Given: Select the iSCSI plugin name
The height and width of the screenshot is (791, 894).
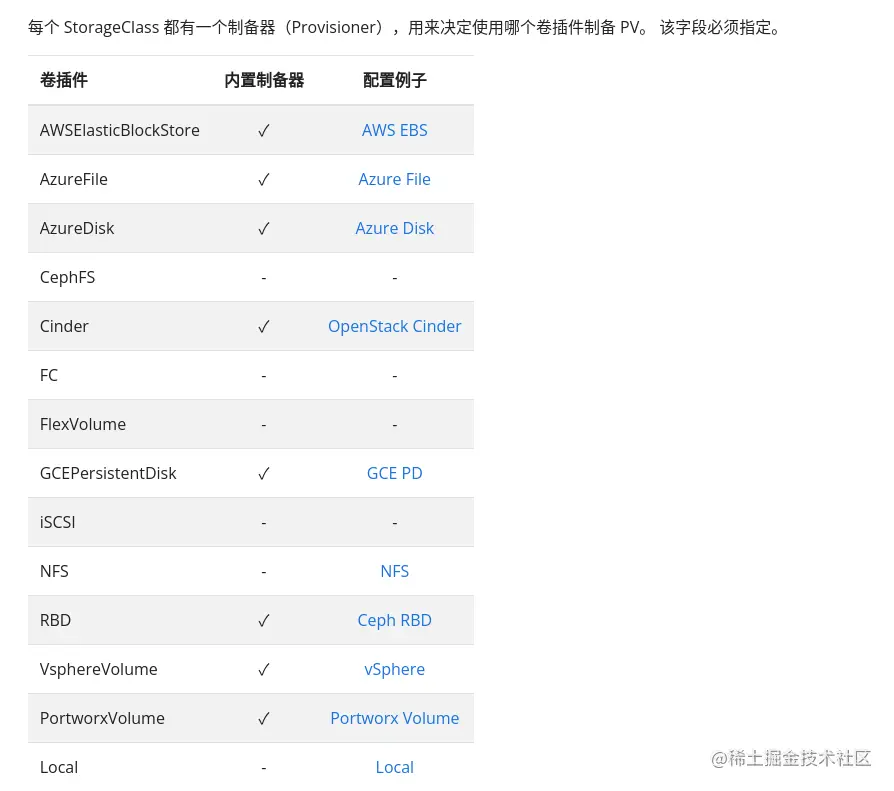Looking at the screenshot, I should [57, 522].
